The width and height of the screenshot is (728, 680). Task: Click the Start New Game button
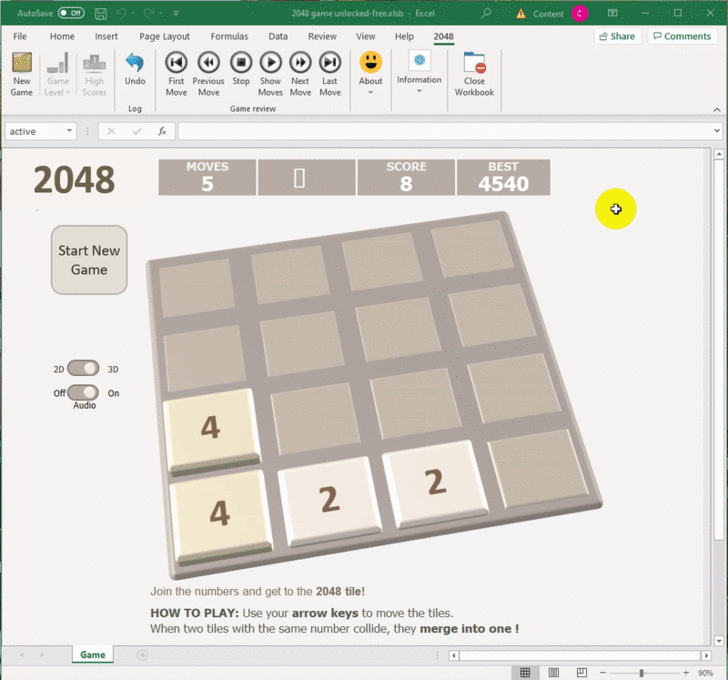coord(89,260)
